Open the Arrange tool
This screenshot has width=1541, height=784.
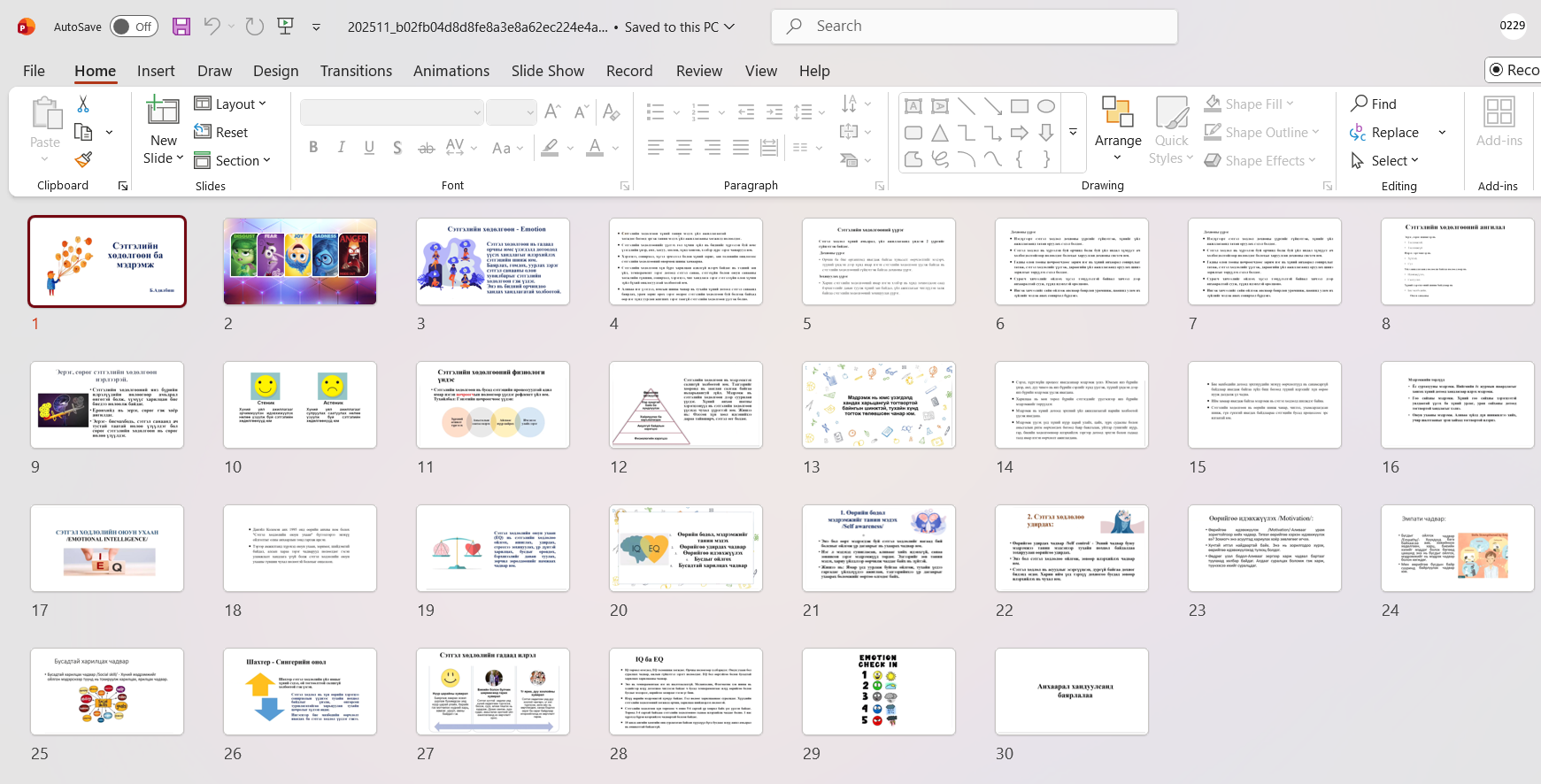[x=1118, y=128]
